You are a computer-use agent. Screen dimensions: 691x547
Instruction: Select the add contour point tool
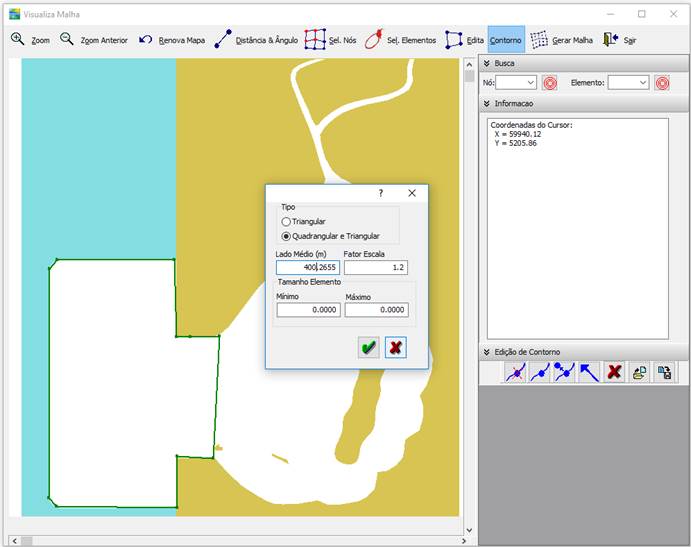coord(540,372)
